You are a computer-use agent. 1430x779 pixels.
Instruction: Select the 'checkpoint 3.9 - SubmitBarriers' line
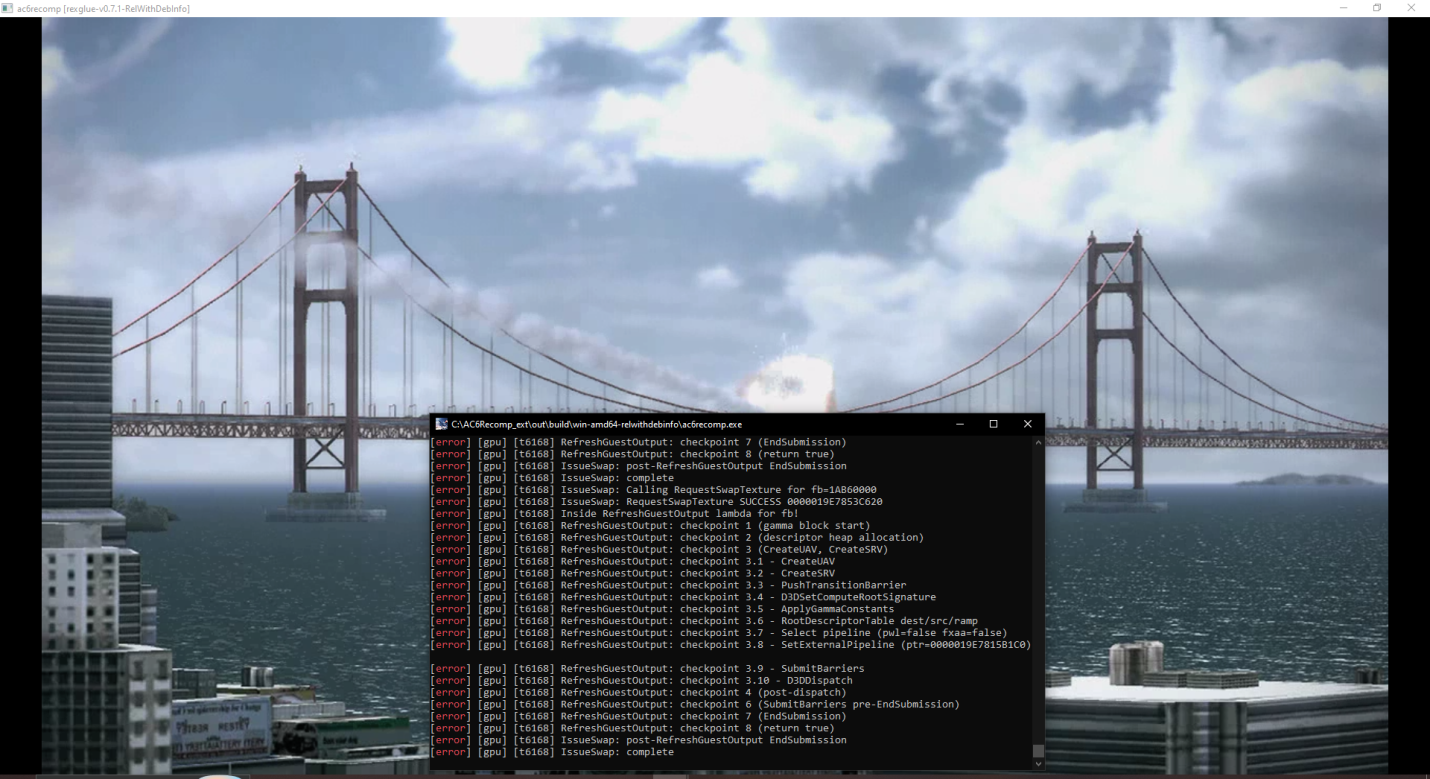point(647,669)
